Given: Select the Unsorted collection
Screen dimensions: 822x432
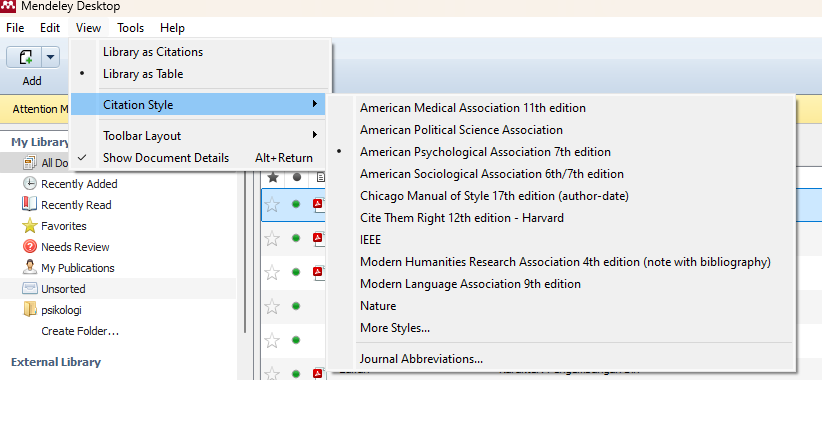Looking at the screenshot, I should pyautogui.click(x=62, y=289).
